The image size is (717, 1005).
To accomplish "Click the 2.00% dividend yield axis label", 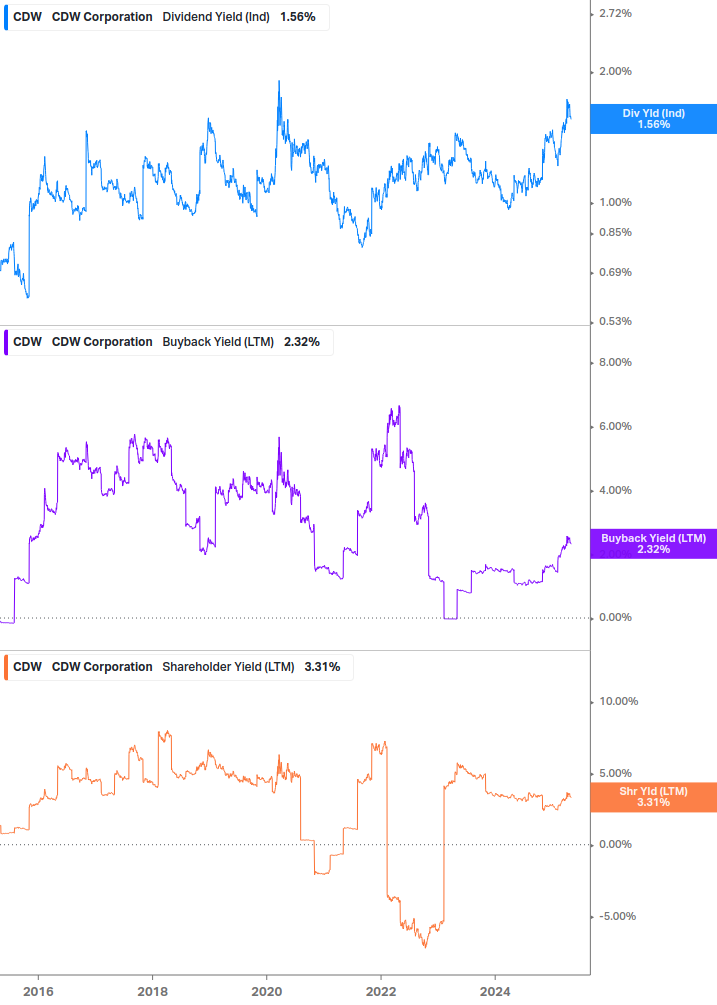I will coord(615,71).
